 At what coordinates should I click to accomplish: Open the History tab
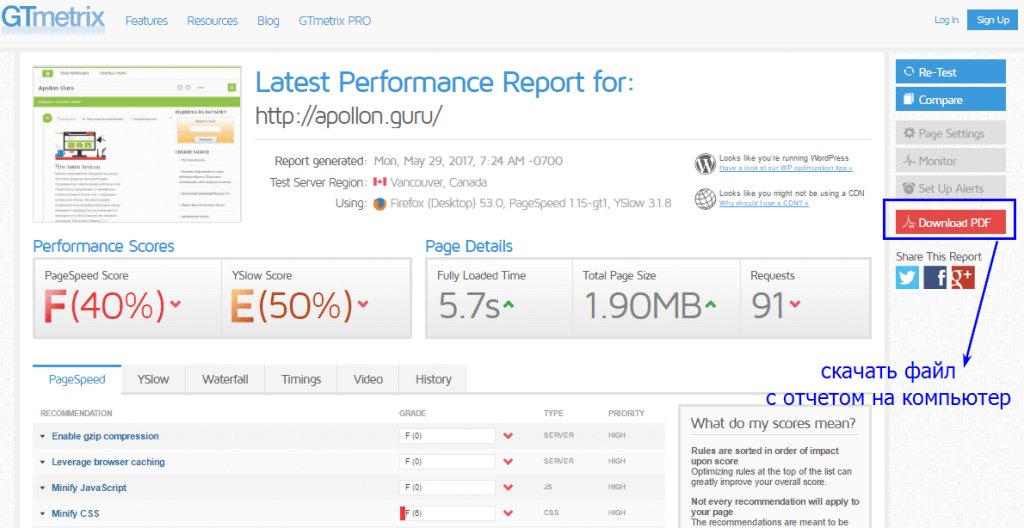click(433, 379)
